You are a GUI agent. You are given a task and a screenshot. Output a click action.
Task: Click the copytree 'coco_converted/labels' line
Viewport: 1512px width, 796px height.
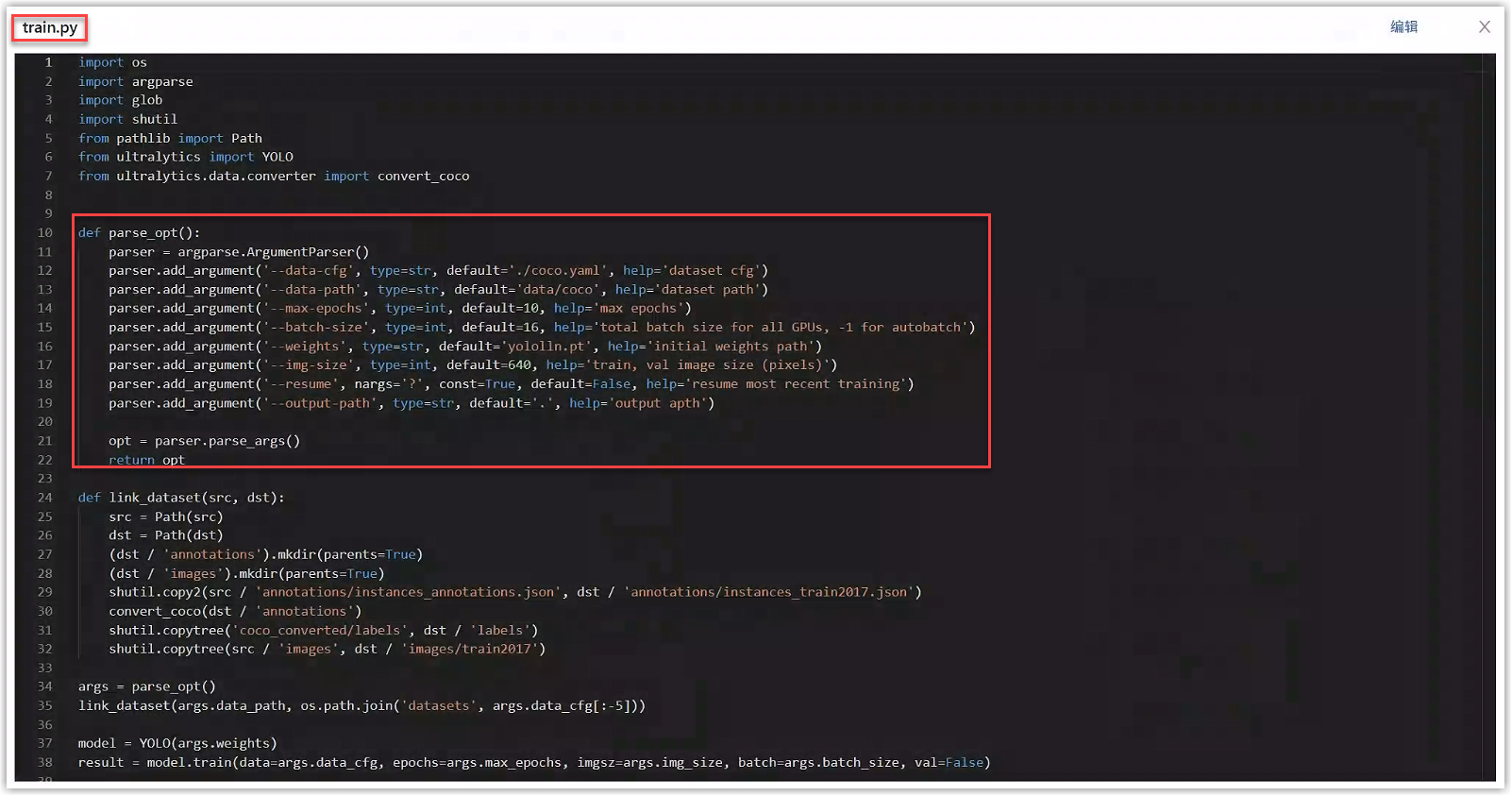point(324,630)
